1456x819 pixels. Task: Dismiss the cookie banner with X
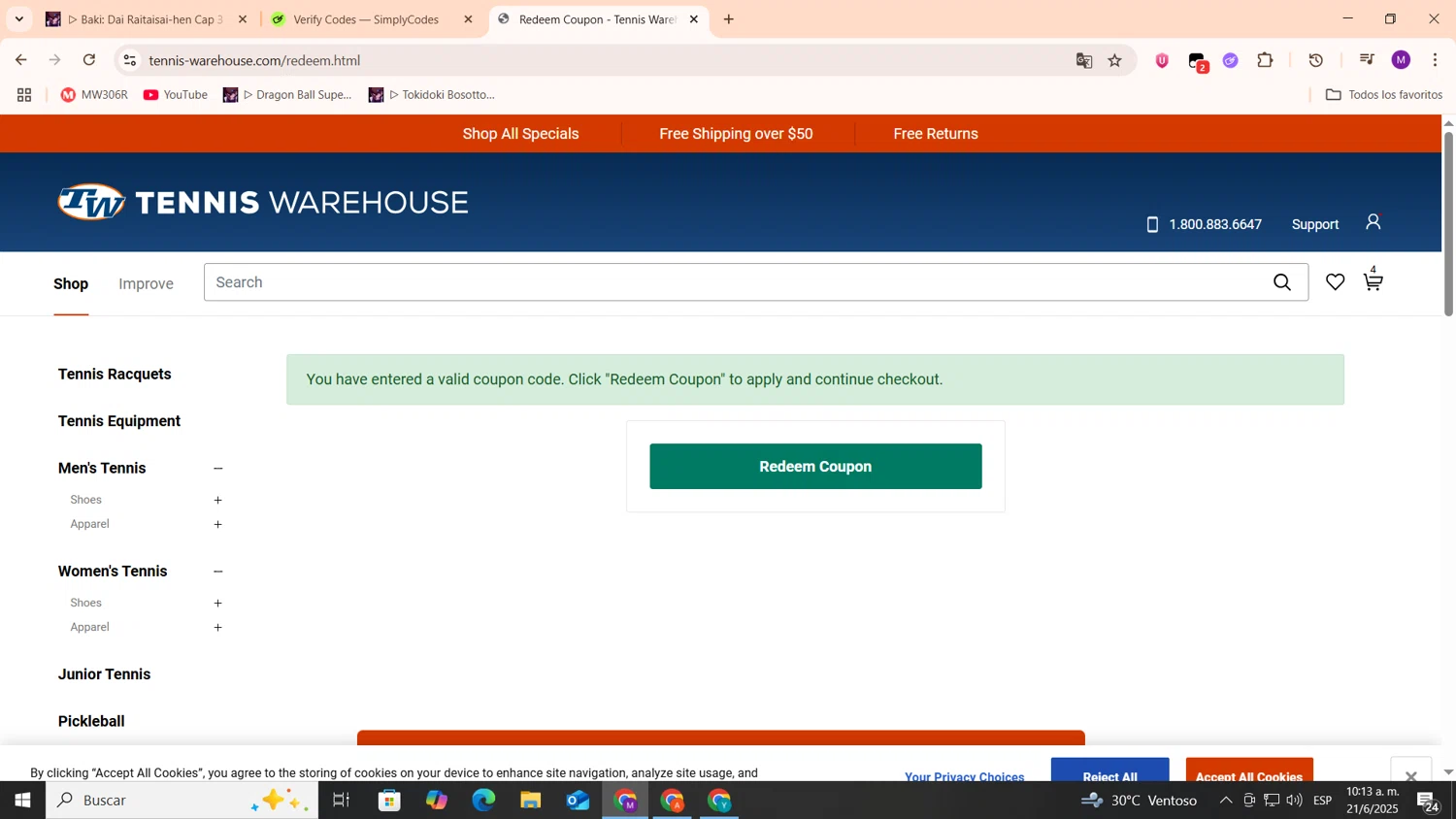(1410, 776)
